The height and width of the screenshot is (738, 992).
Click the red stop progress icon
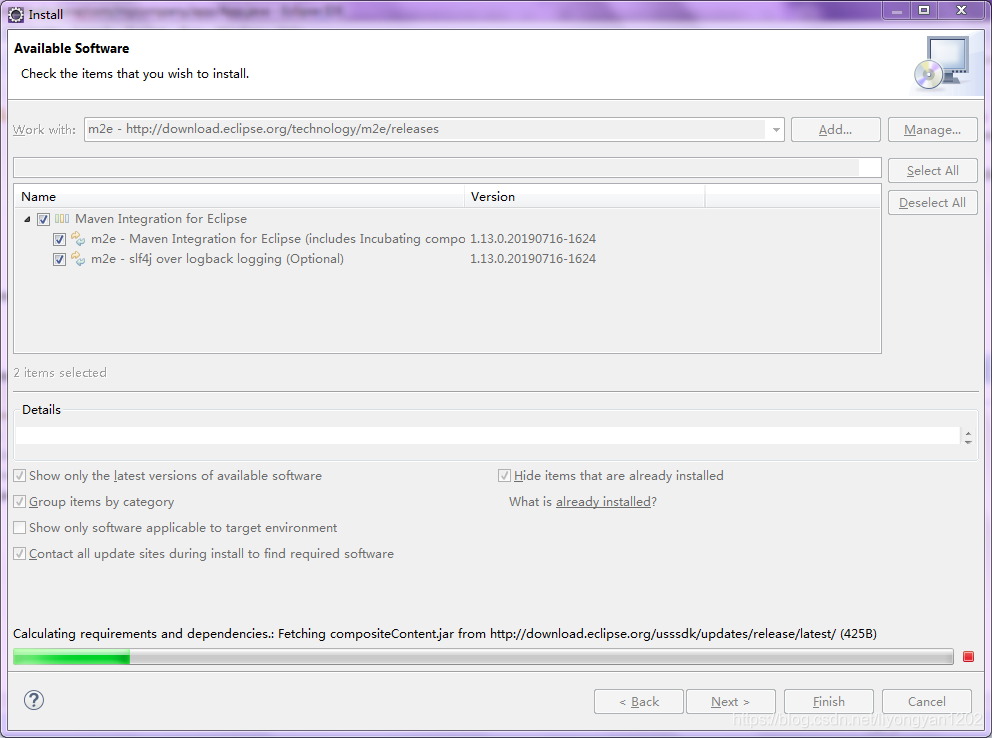pyautogui.click(x=968, y=656)
